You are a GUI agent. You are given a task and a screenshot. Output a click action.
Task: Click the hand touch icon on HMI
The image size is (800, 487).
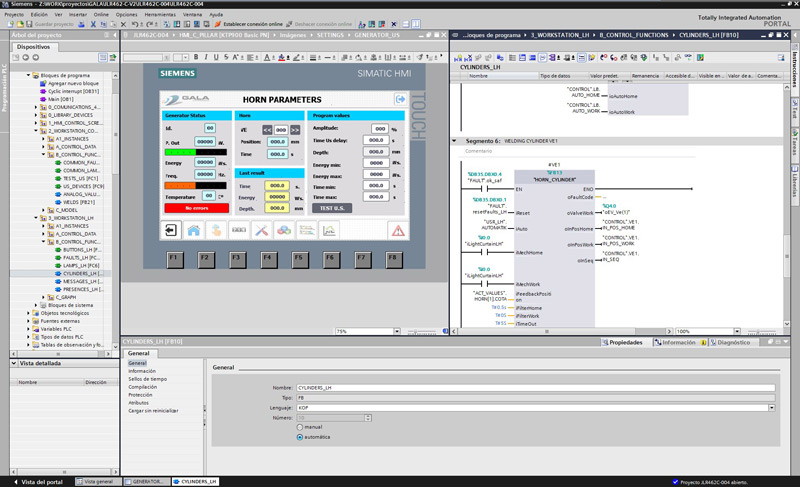pyautogui.click(x=216, y=230)
